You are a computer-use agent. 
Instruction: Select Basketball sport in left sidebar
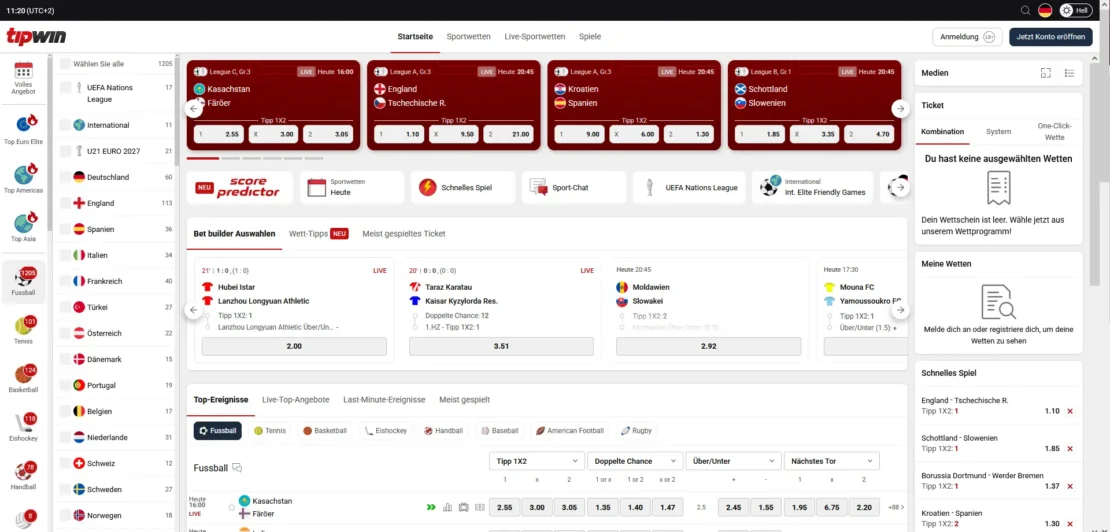24,378
